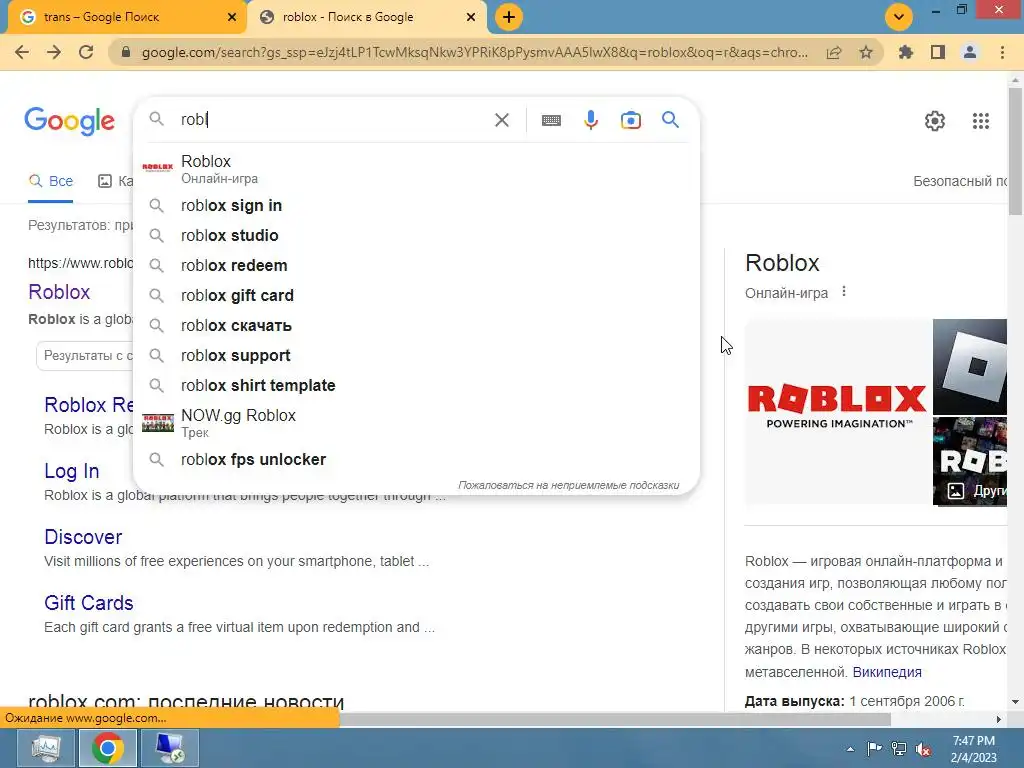Image resolution: width=1024 pixels, height=768 pixels.
Task: Open the Action Center flag tray icon
Action: 874,748
